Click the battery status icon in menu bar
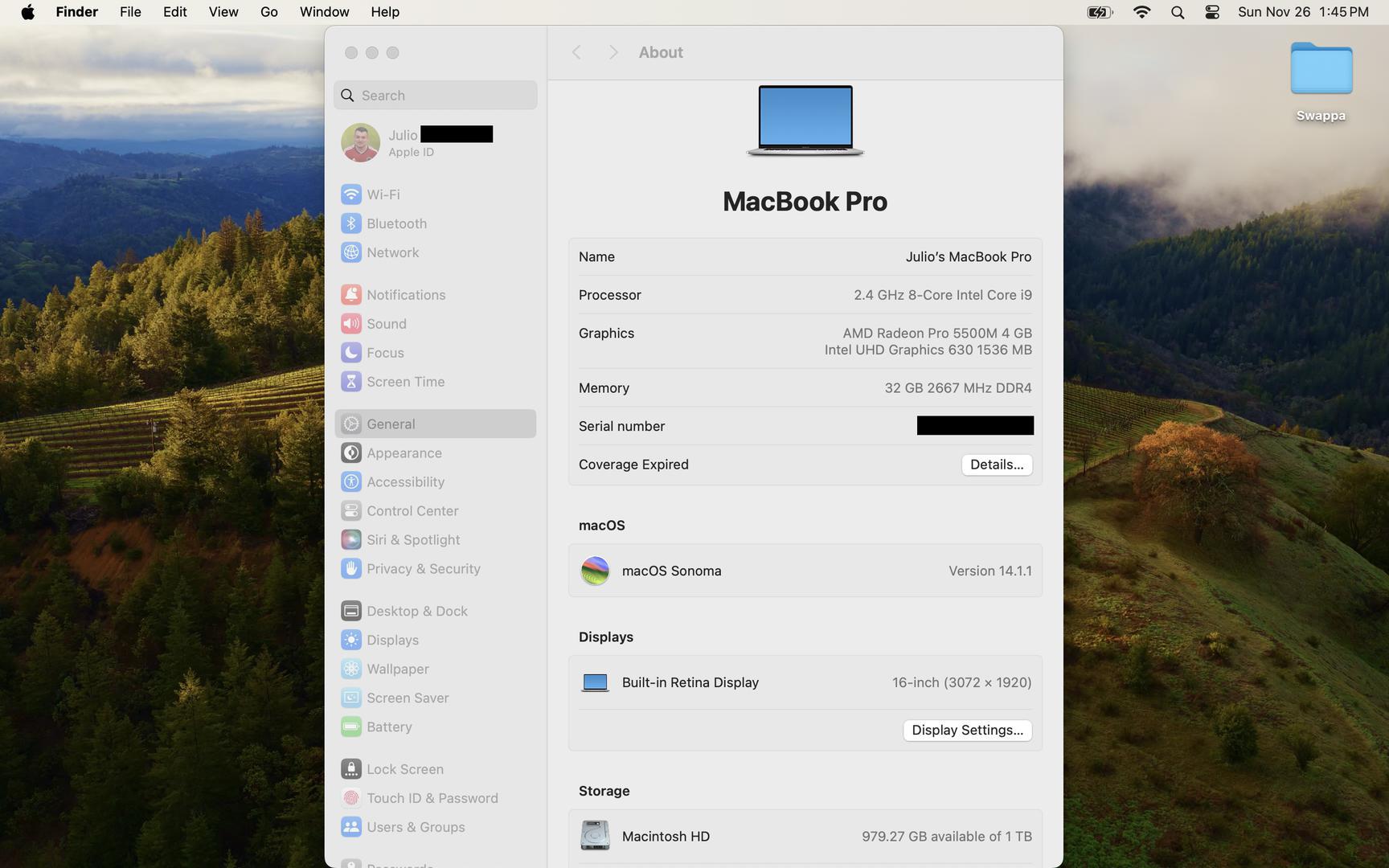The height and width of the screenshot is (868, 1389). (x=1100, y=12)
